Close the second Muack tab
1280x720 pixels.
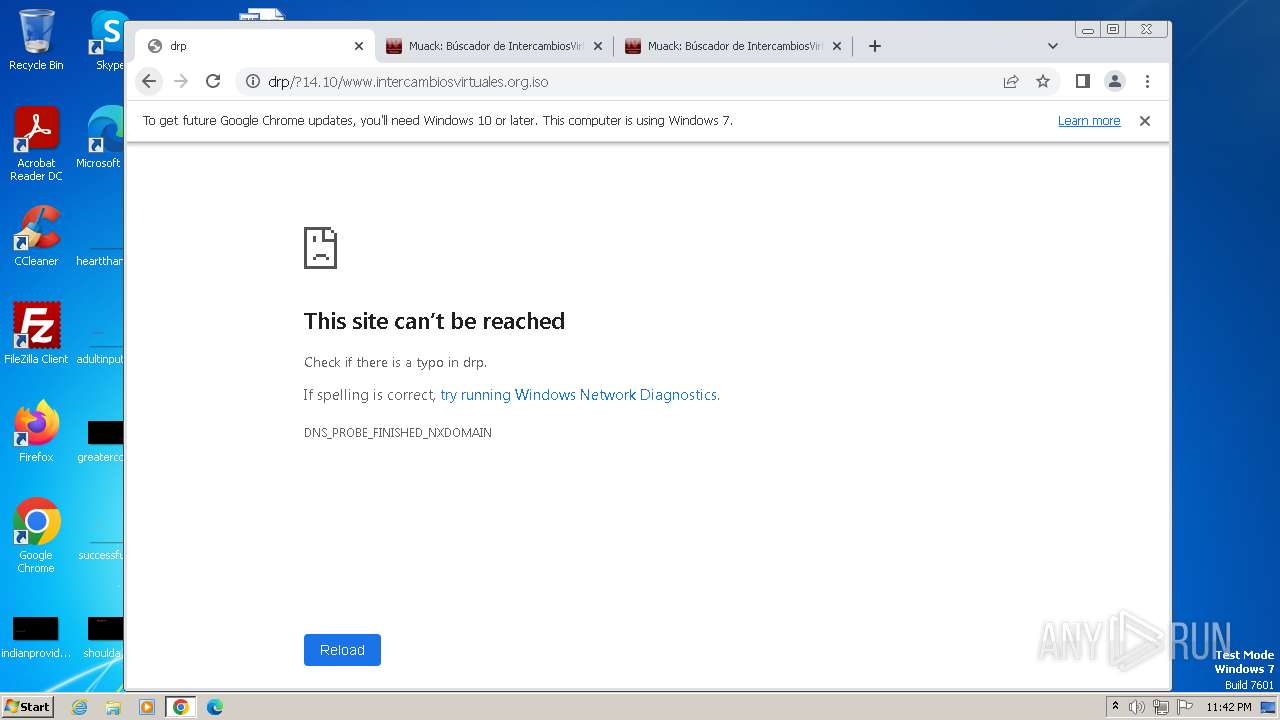tap(598, 46)
